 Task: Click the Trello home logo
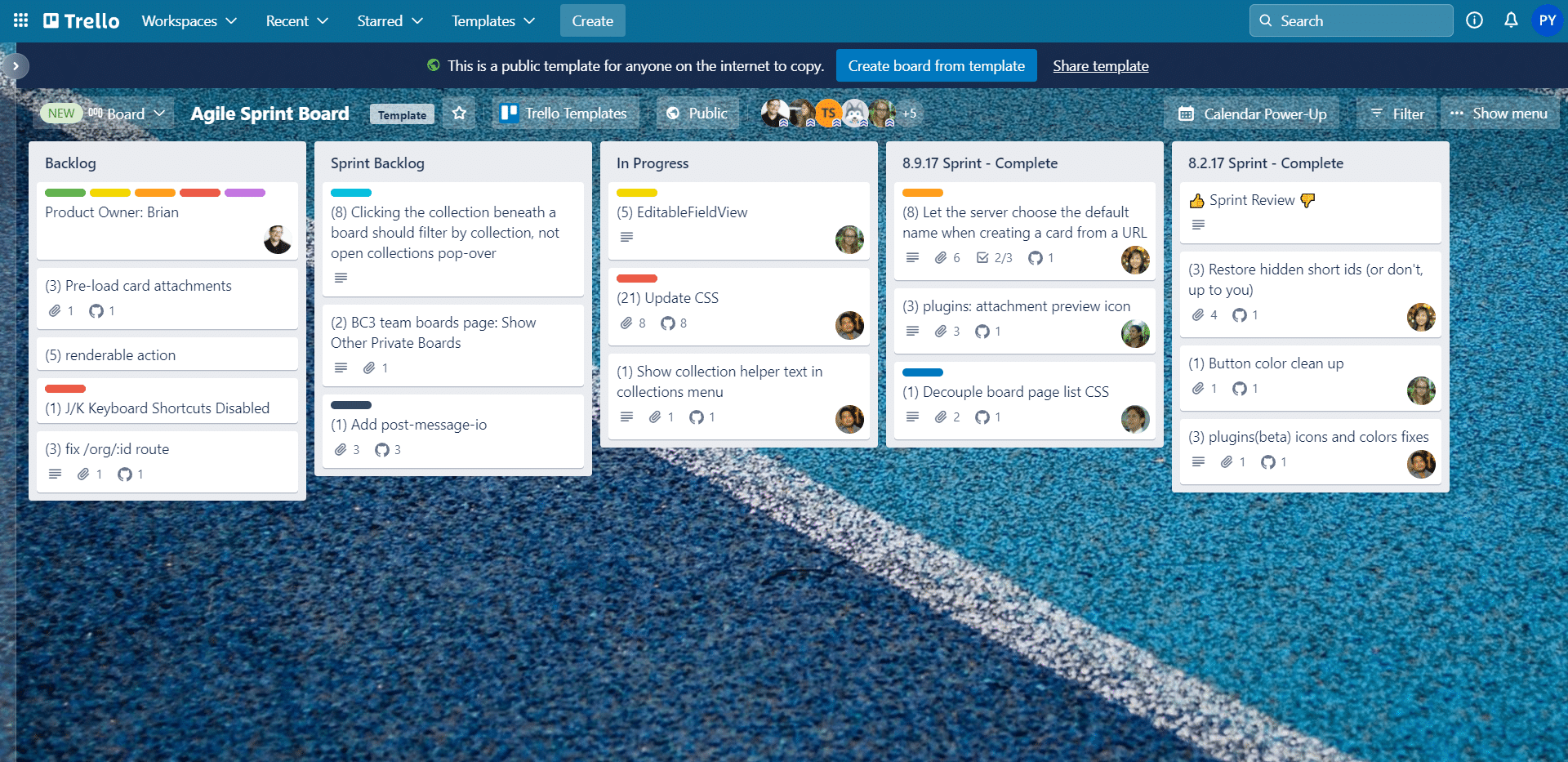pyautogui.click(x=82, y=20)
